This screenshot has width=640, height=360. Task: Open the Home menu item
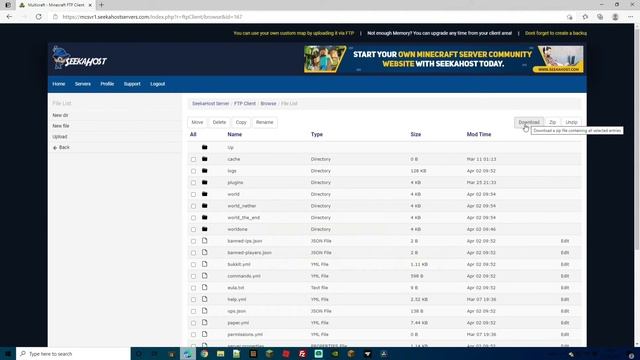pyautogui.click(x=59, y=84)
